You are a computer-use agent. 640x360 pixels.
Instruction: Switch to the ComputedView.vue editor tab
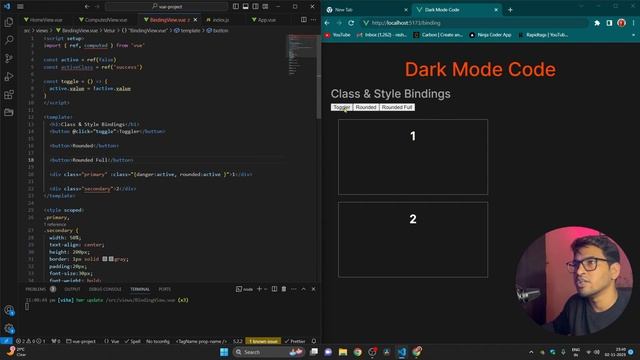click(103, 20)
